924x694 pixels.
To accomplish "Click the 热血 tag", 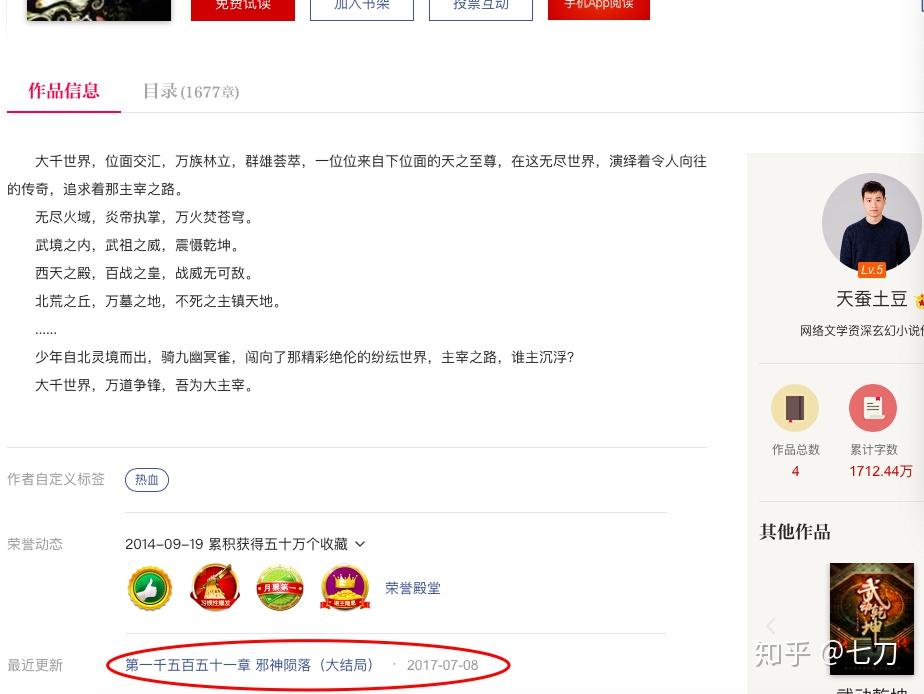I will [x=147, y=480].
